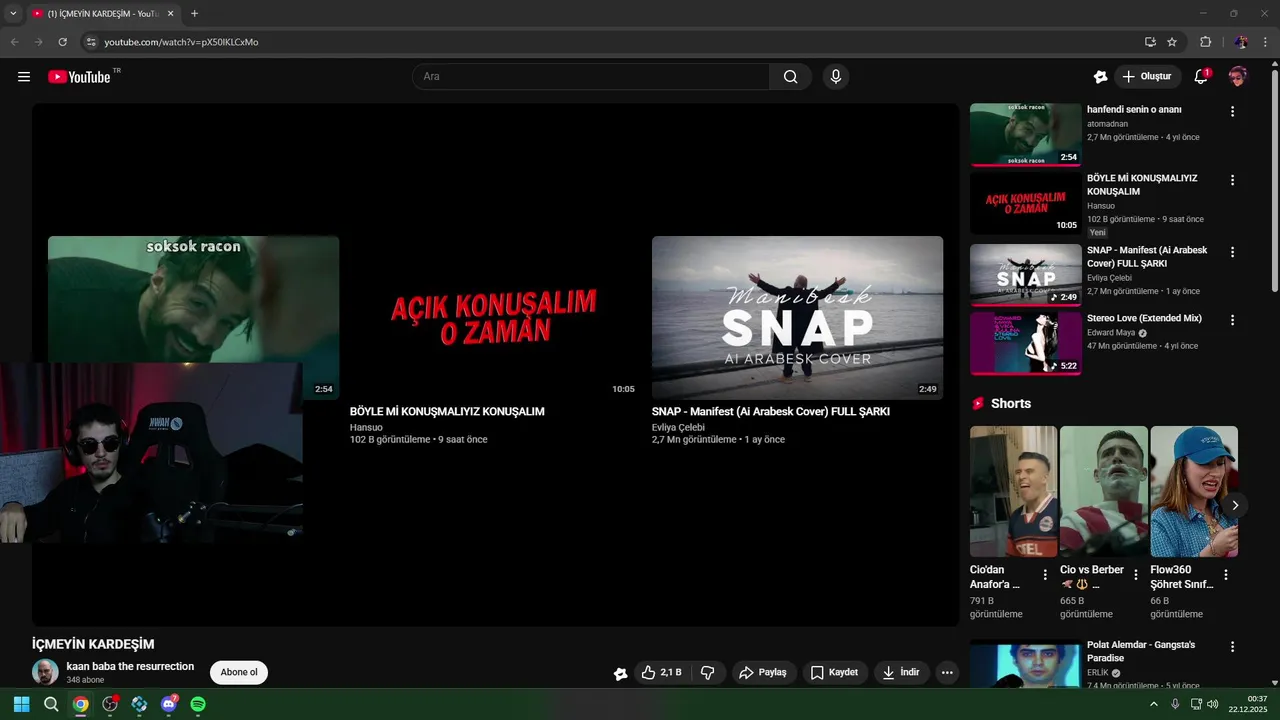The image size is (1280, 720).
Task: Click the Paylaş share button
Action: 763,673
